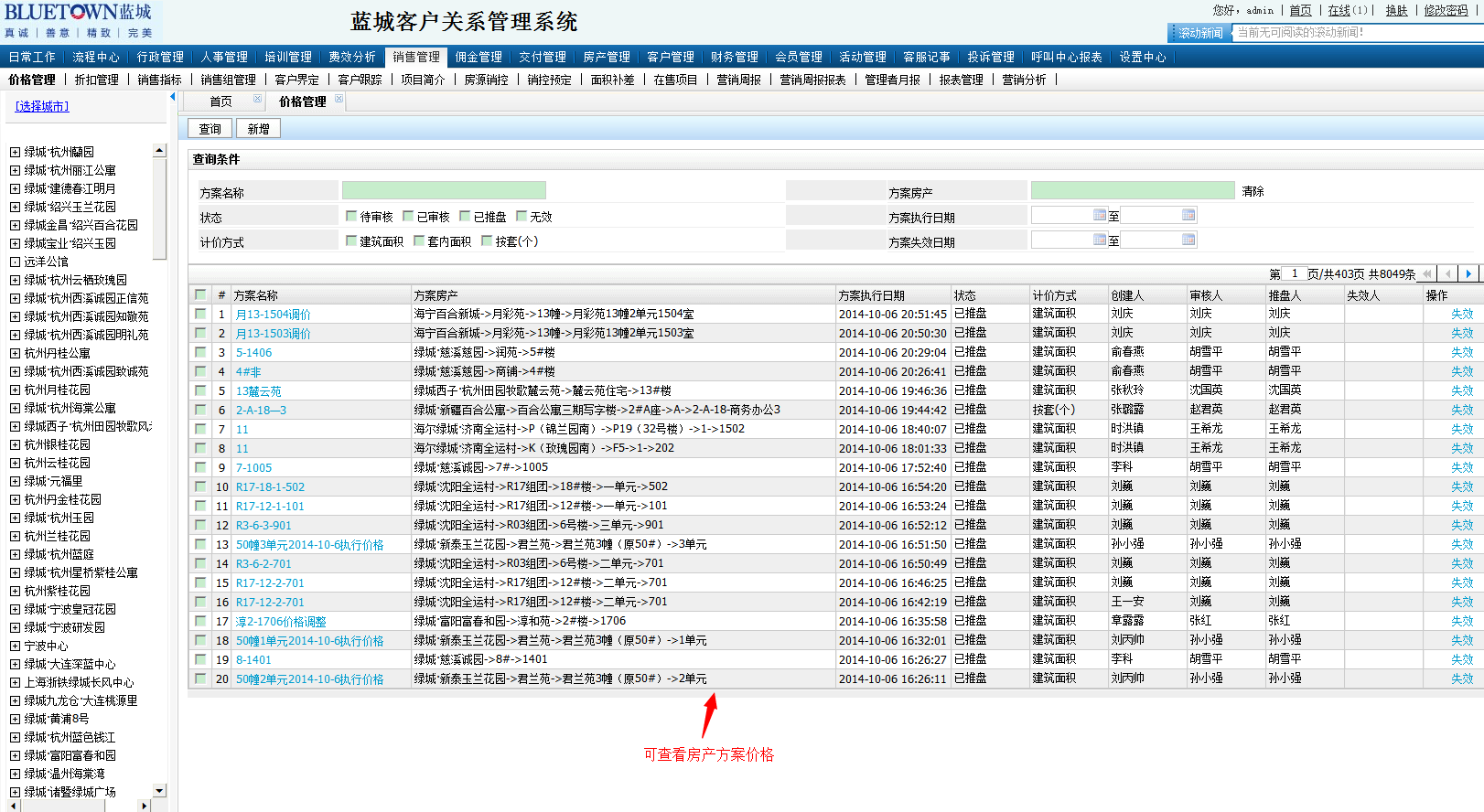The image size is (1484, 812).
Task: Expand 绿城·建德春江明月 tree node
Action: coord(15,188)
